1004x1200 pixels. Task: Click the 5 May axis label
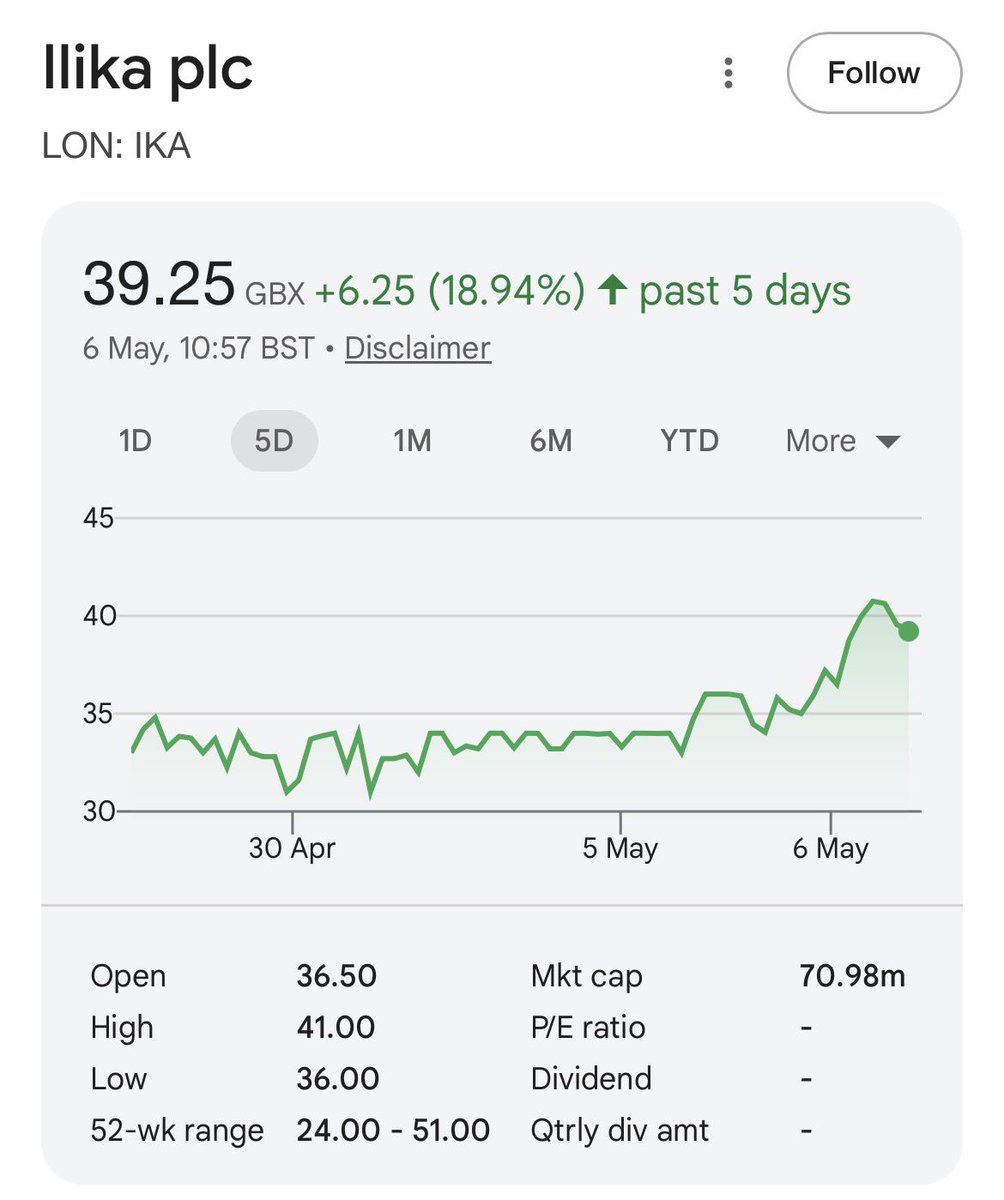click(x=620, y=849)
